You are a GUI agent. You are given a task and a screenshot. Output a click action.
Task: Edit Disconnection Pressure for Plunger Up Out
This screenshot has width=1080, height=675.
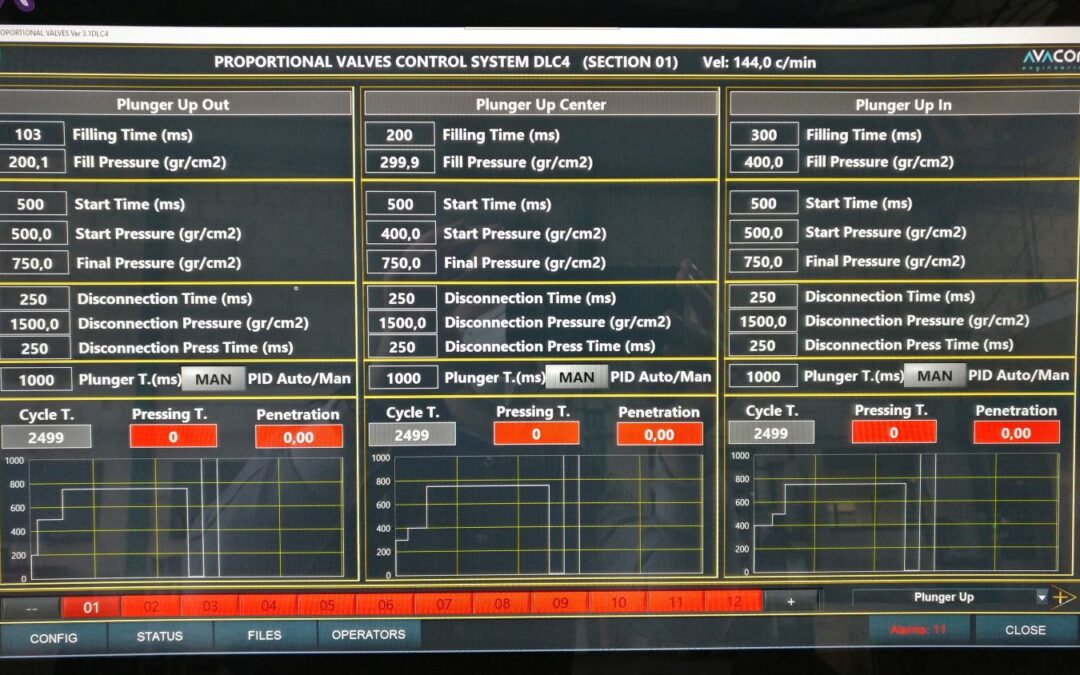(34, 324)
